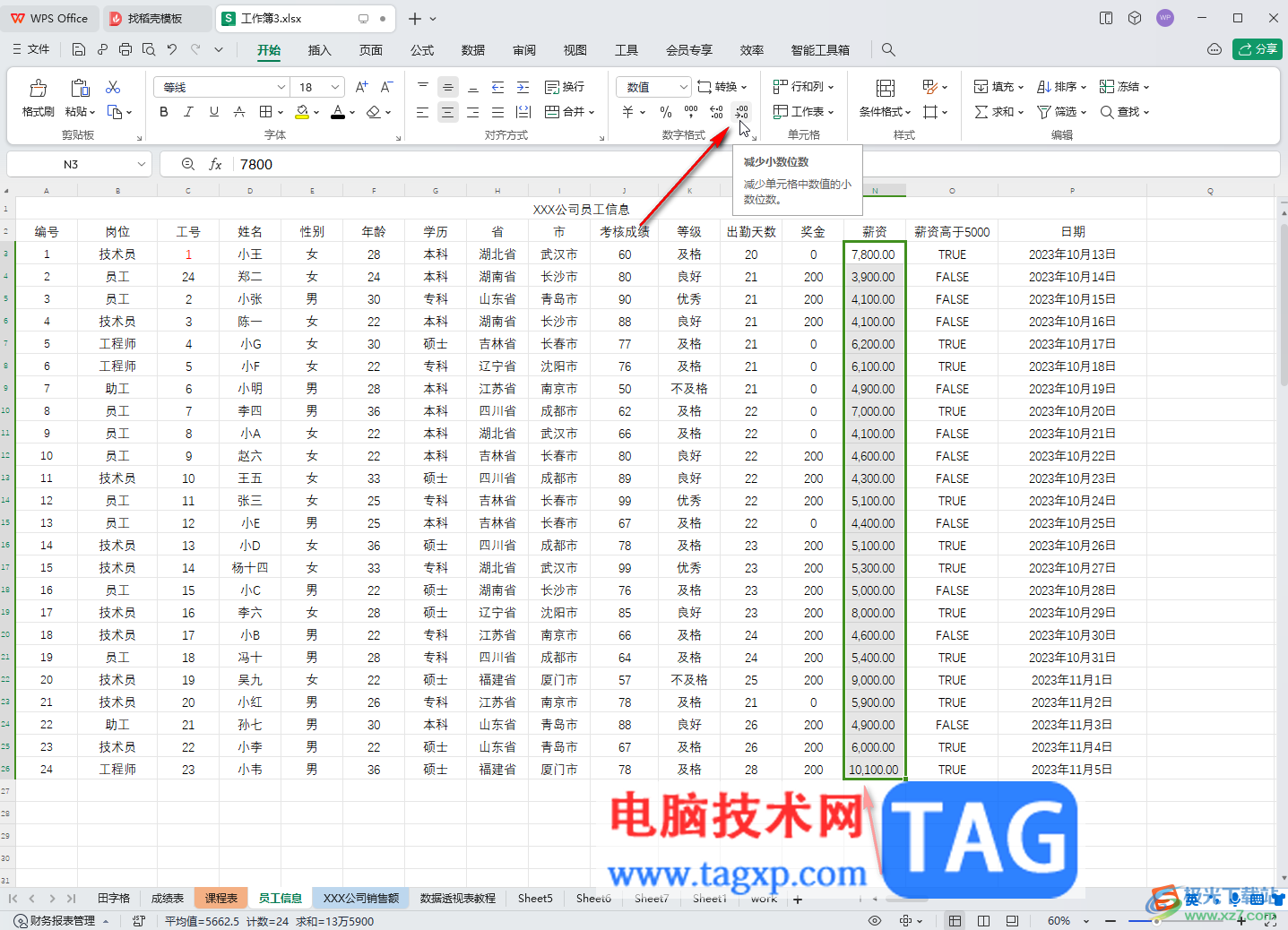Add a new sheet with plus icon

point(798,899)
